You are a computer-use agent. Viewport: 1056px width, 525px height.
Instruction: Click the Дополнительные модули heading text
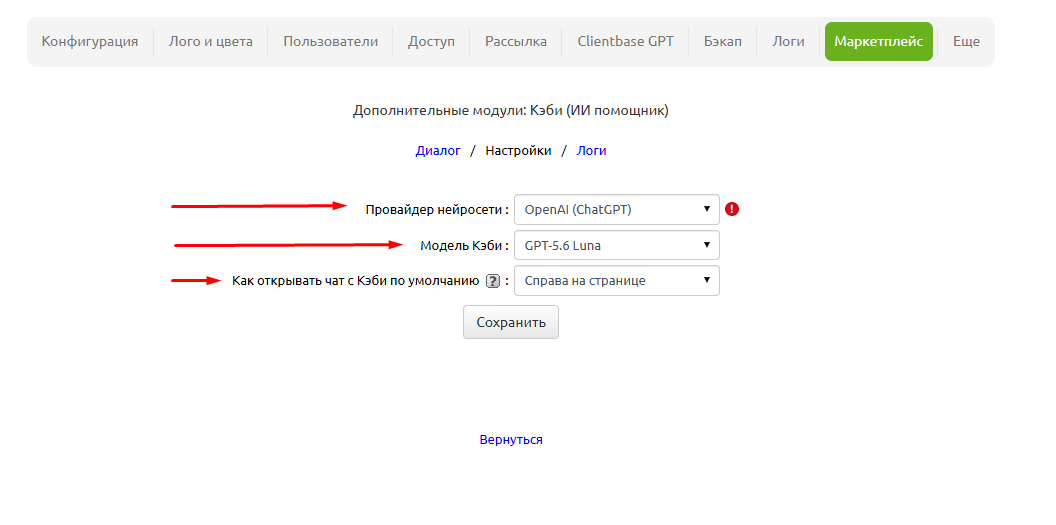click(x=510, y=110)
